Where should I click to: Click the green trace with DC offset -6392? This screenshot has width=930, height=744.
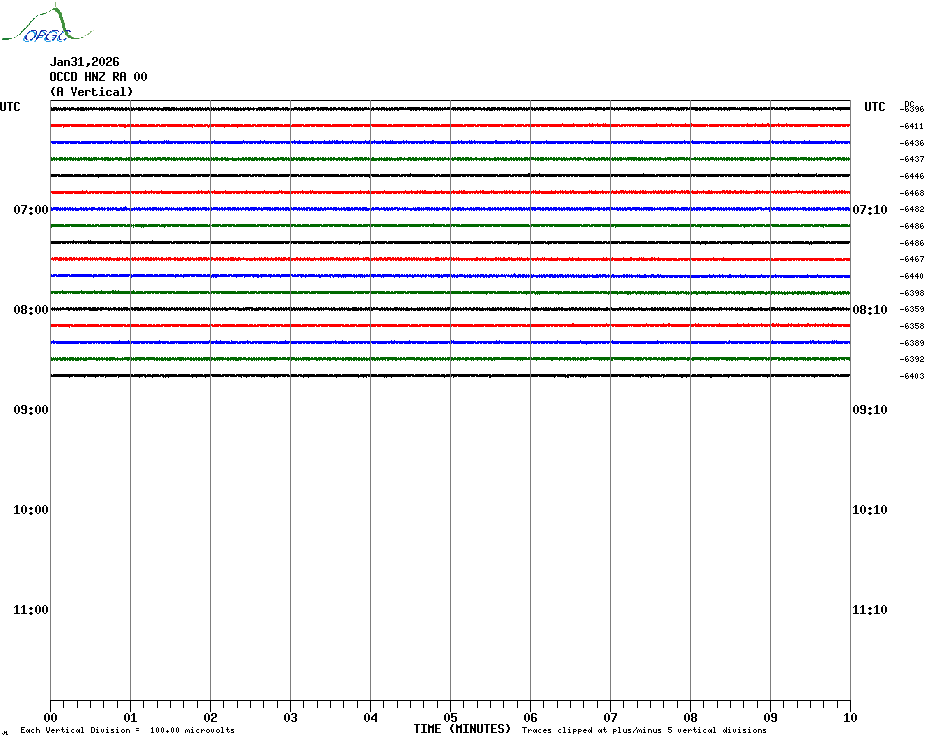450,359
